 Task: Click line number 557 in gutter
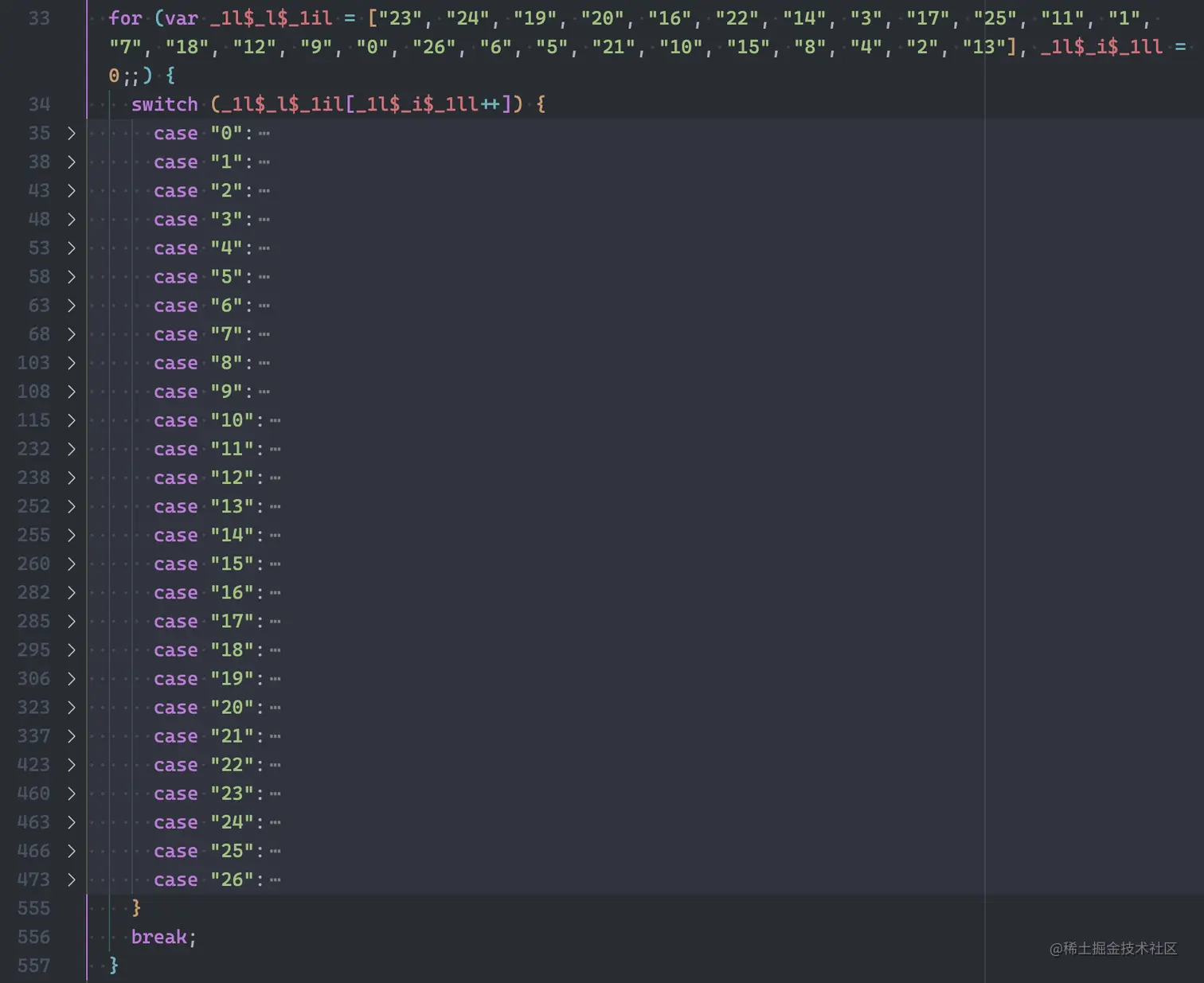point(33,965)
